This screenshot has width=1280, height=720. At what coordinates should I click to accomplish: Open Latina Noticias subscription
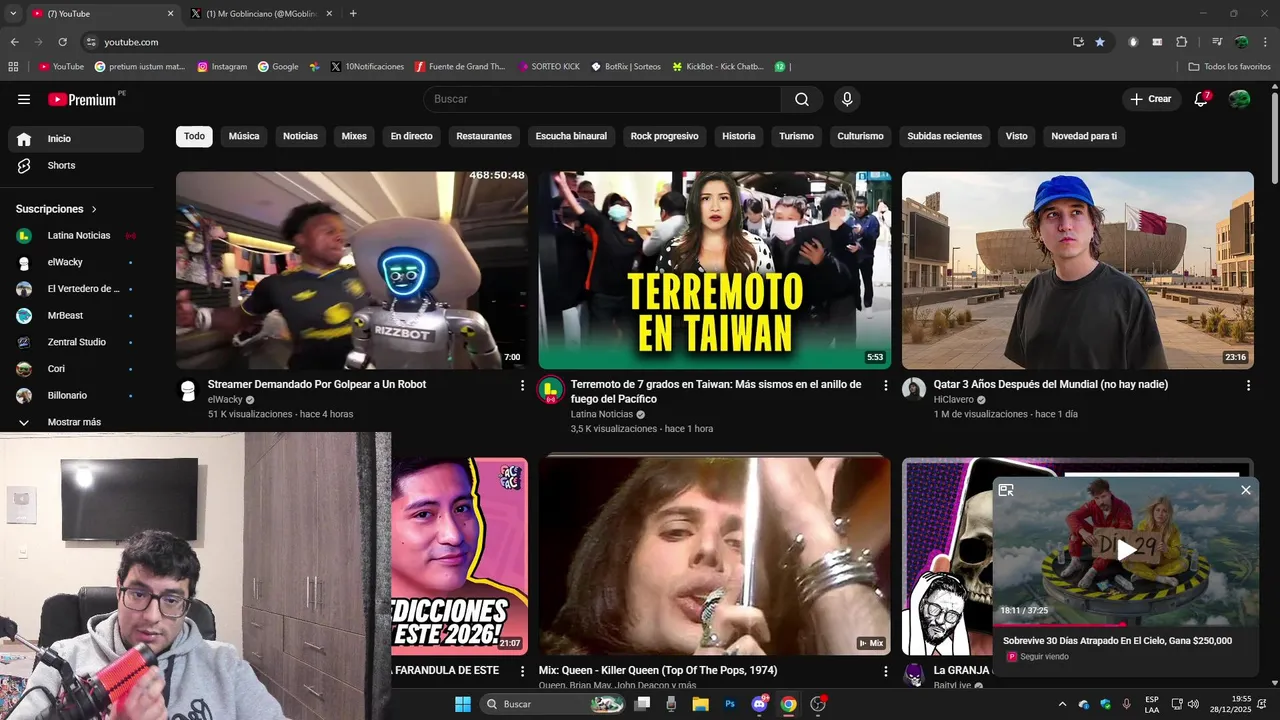[x=76, y=236]
